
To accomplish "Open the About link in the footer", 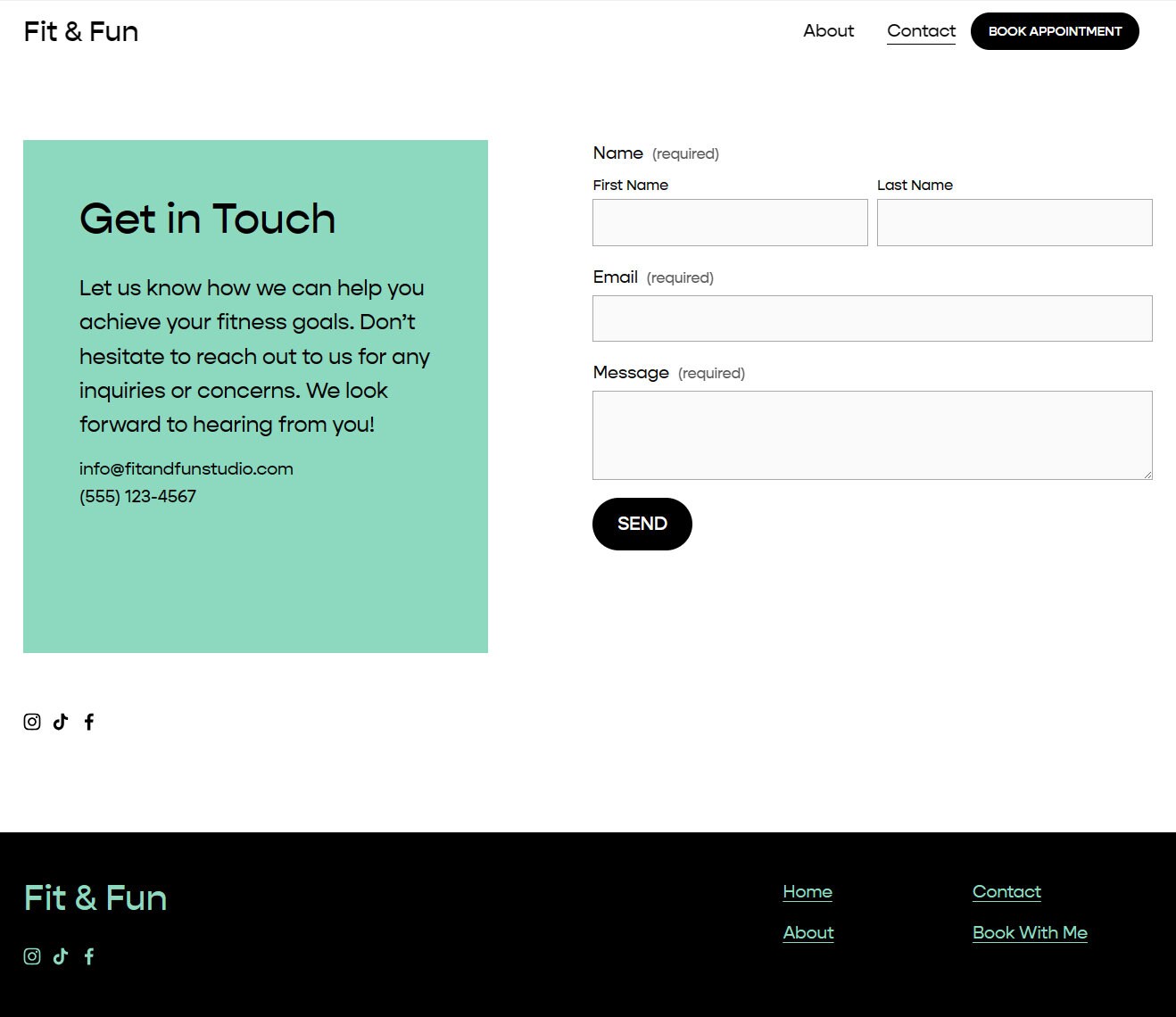I will [x=808, y=933].
